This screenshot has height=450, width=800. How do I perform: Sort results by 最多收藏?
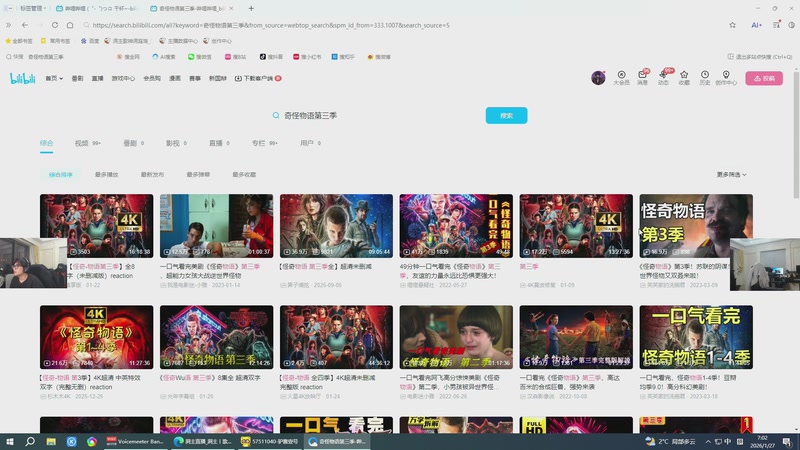pyautogui.click(x=244, y=174)
